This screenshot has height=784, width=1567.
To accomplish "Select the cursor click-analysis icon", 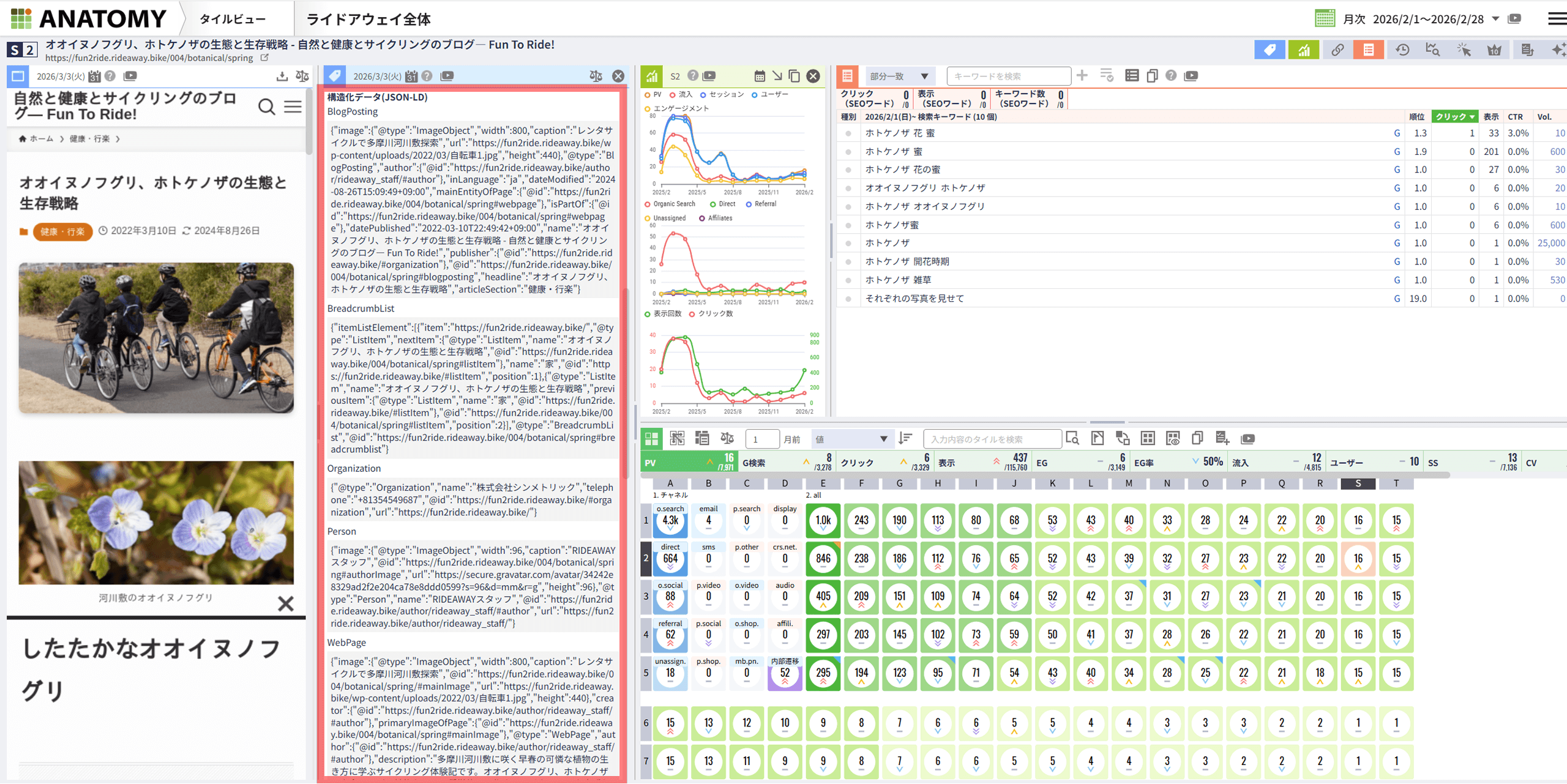I will click(x=1464, y=50).
